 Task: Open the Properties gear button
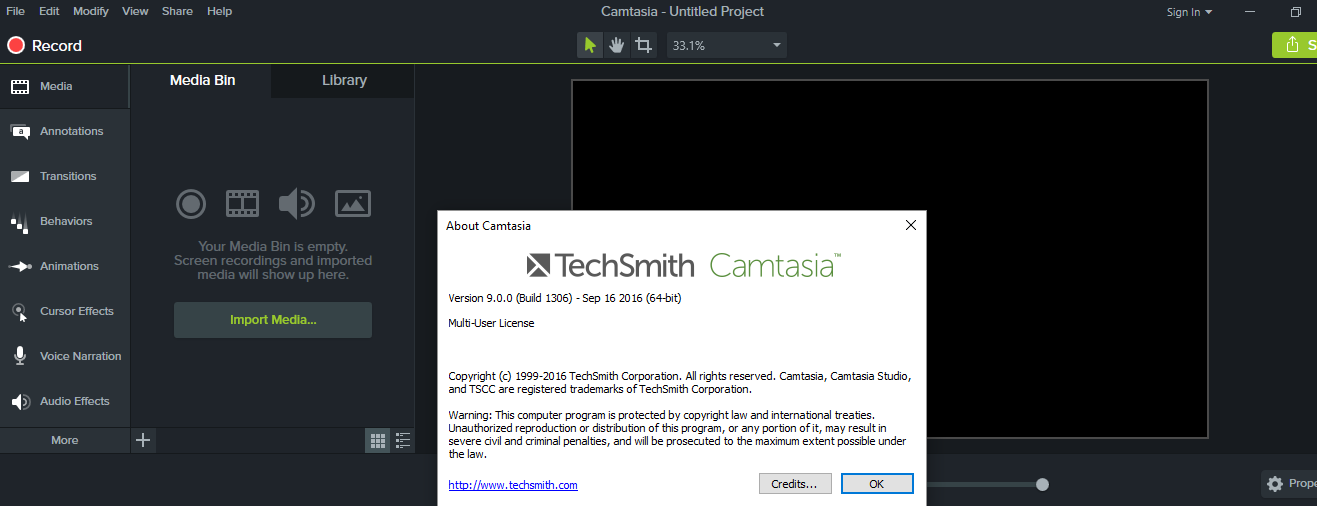pos(1290,484)
